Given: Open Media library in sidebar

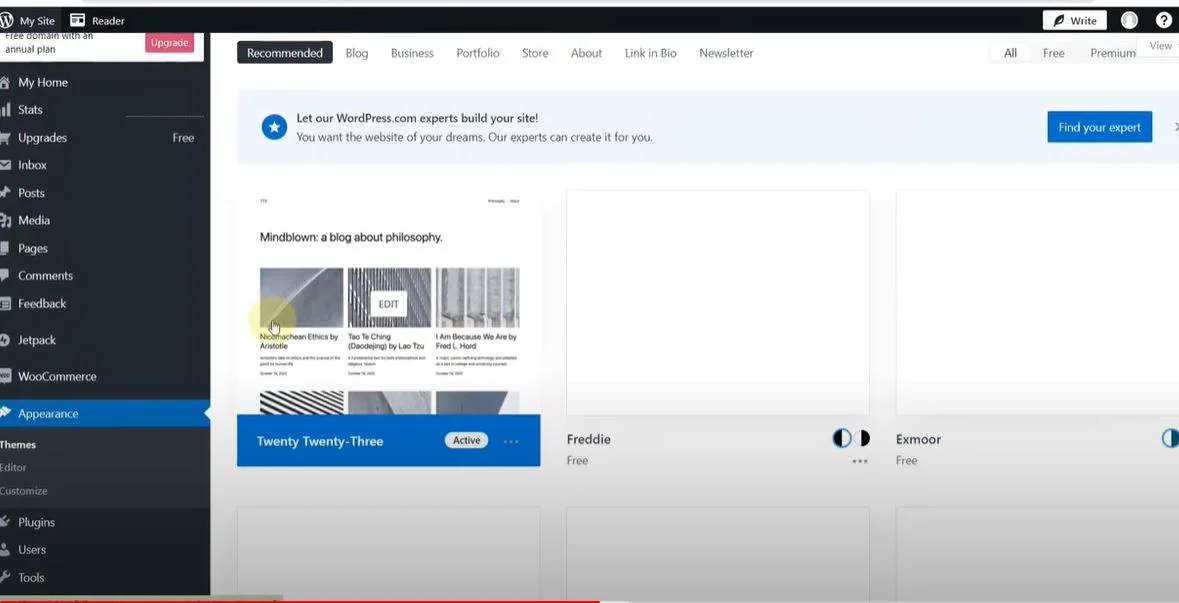Looking at the screenshot, I should 33,220.
